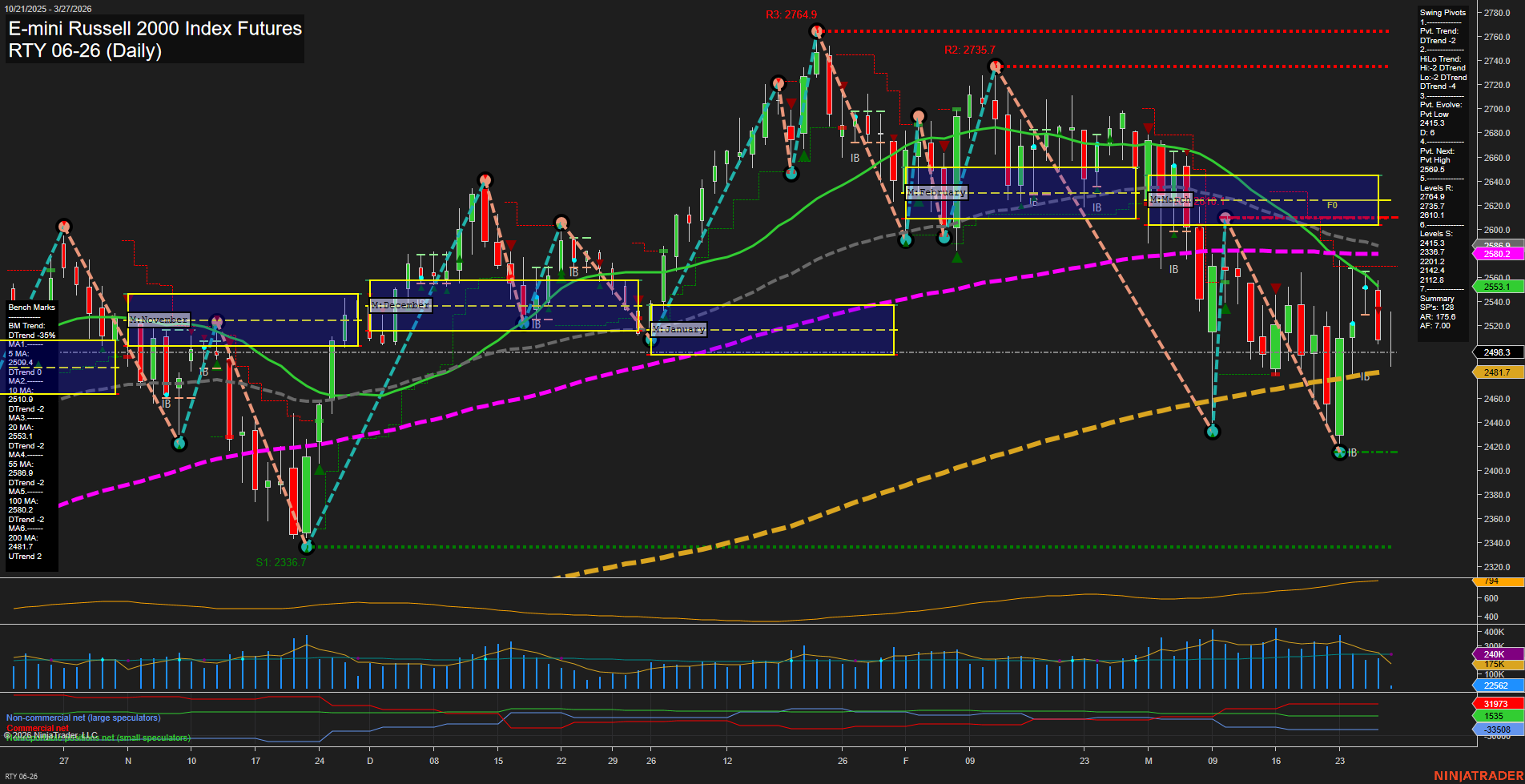Click the 2498.3 last-price marker on the price axis

click(x=1496, y=352)
